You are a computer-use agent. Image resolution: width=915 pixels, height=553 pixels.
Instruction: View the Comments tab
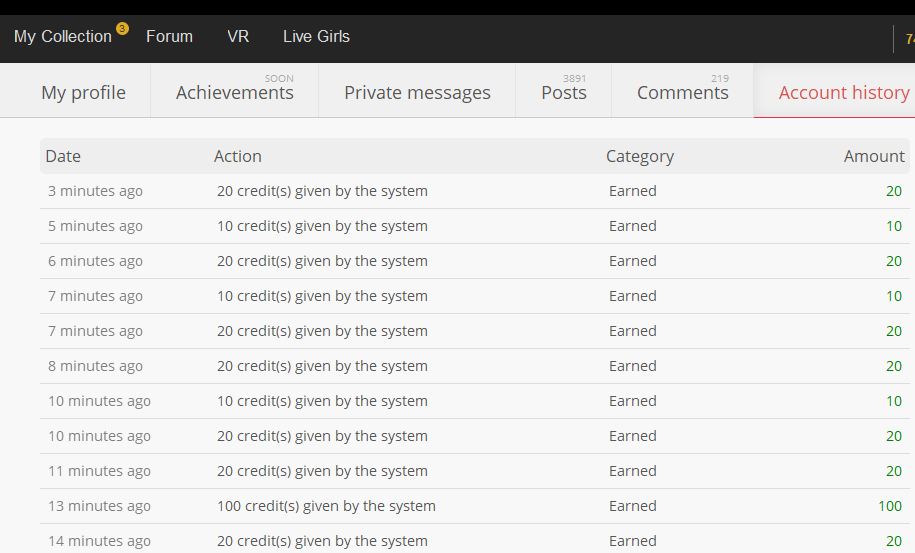pos(683,93)
